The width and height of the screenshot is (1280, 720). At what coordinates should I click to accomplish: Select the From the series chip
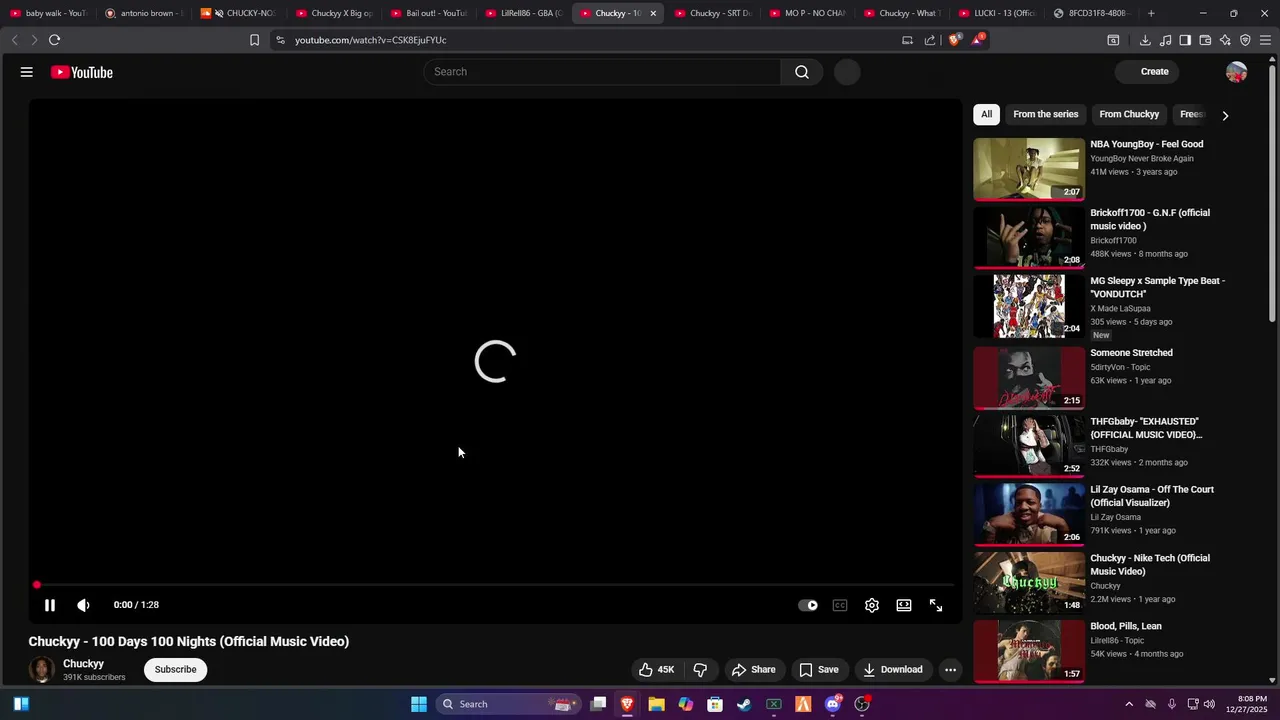1046,114
